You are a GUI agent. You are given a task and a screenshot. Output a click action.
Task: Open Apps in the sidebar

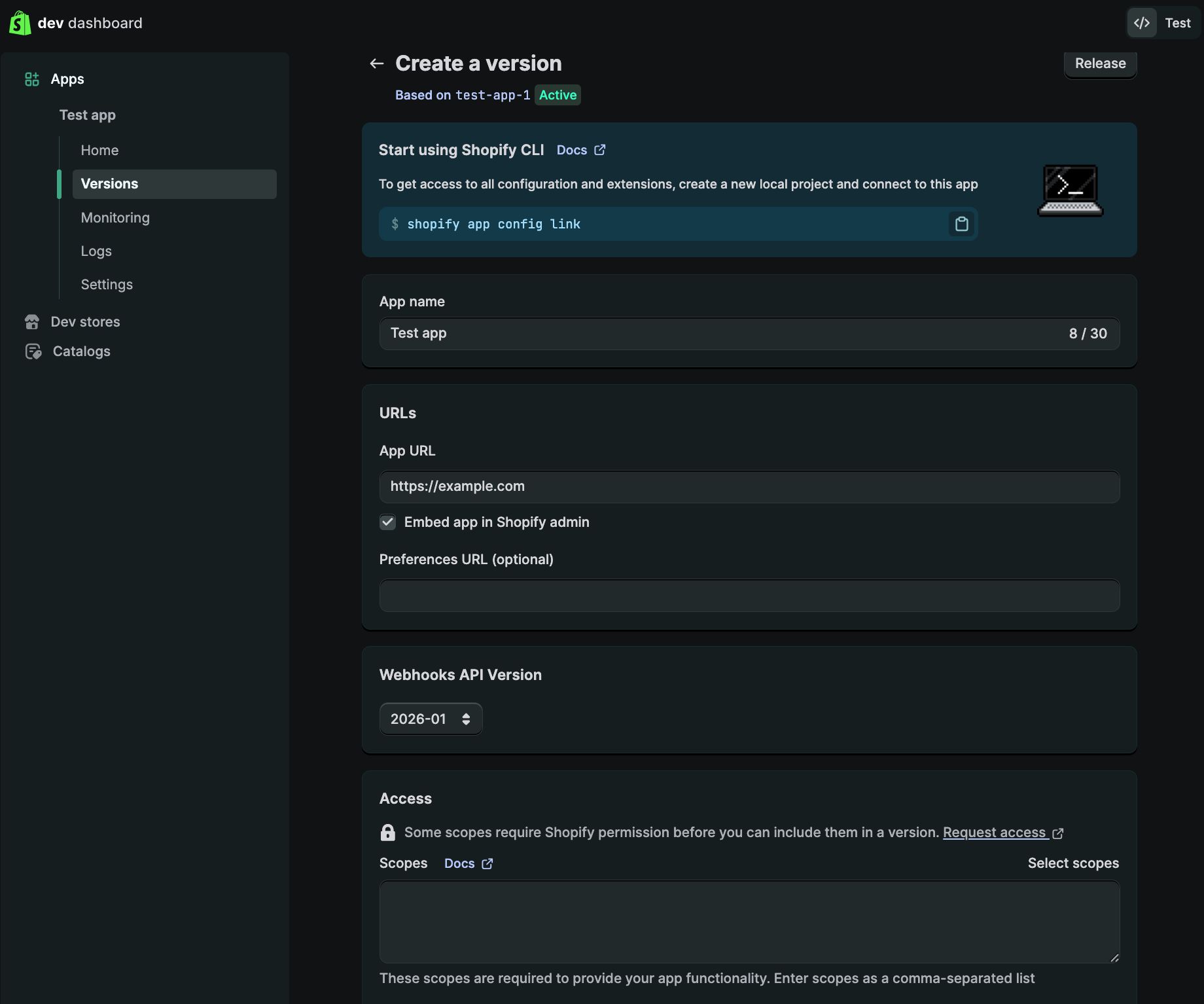pos(67,79)
